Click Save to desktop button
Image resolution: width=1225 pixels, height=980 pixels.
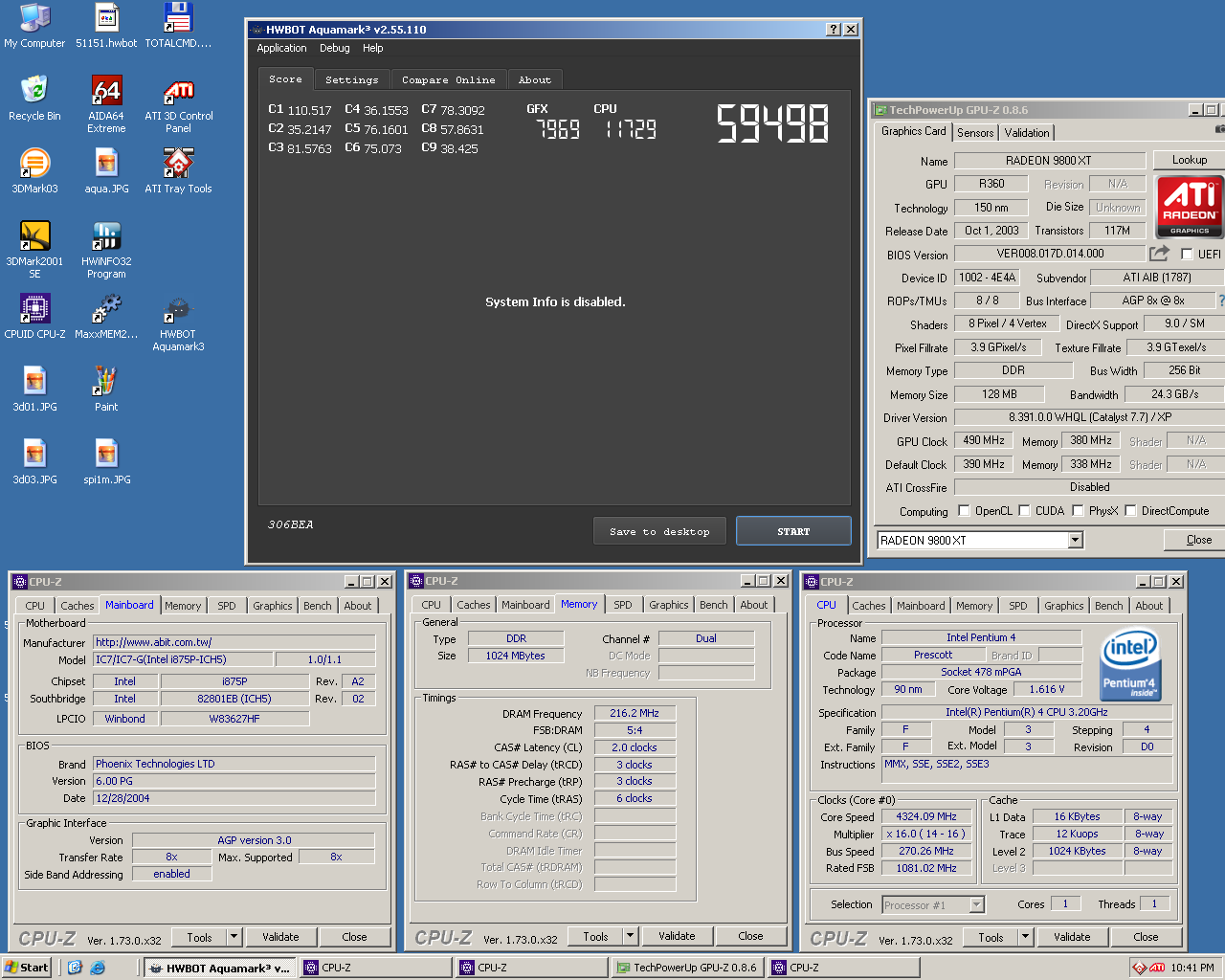[659, 531]
